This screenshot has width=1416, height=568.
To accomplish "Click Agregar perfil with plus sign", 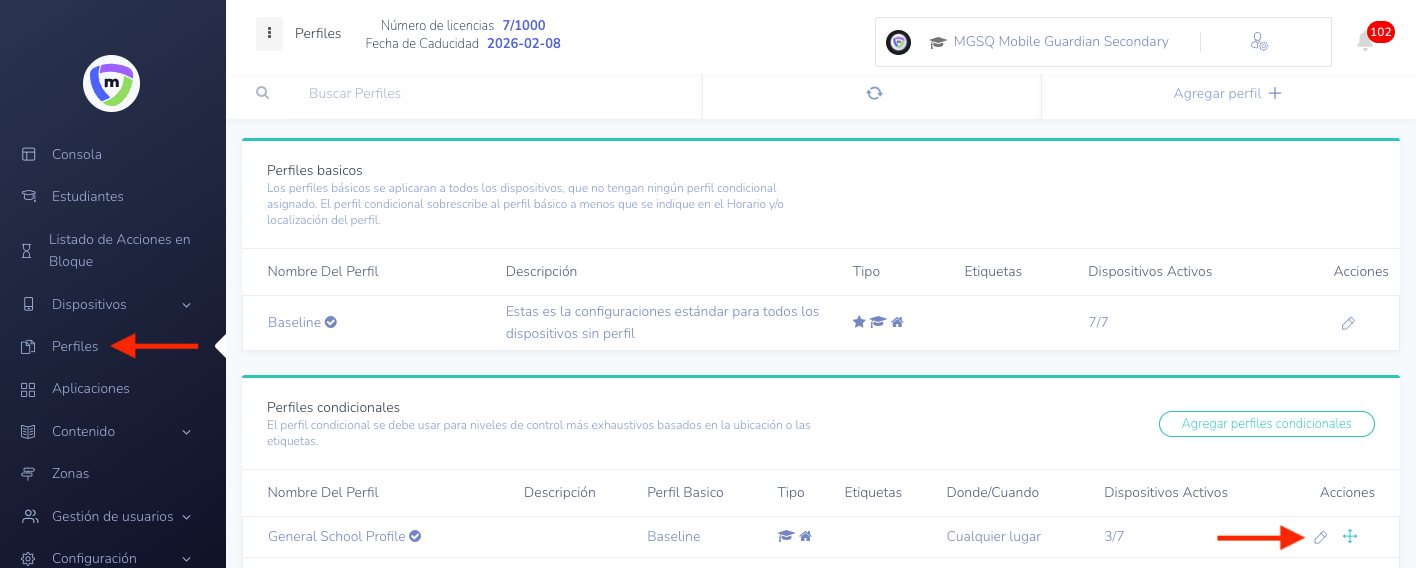I will pyautogui.click(x=1227, y=93).
